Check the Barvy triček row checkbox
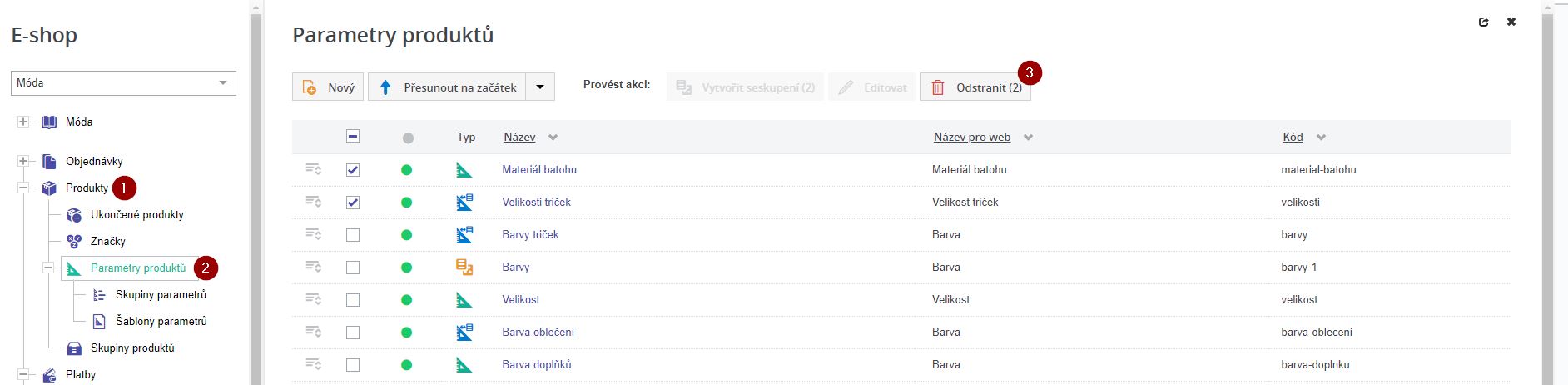This screenshot has width=1568, height=385. click(x=353, y=235)
